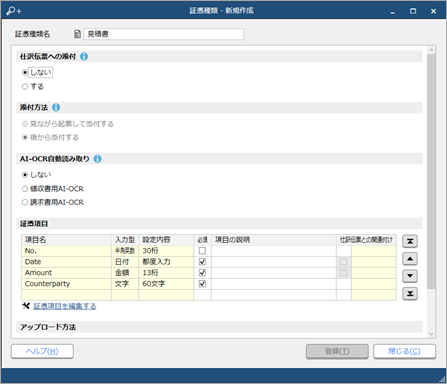Select the No. item name cell
Image resolution: width=447 pixels, height=384 pixels.
66,251
